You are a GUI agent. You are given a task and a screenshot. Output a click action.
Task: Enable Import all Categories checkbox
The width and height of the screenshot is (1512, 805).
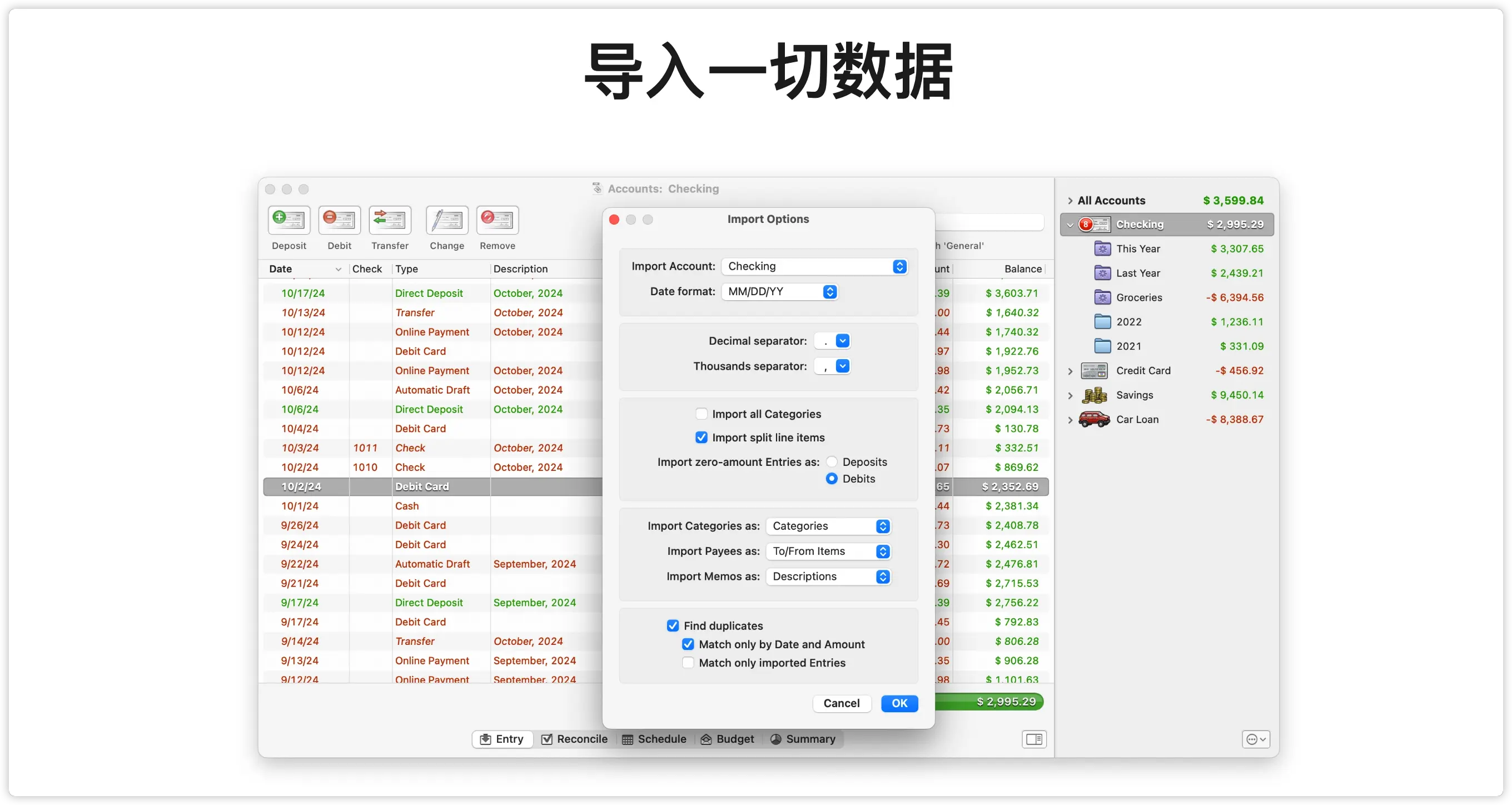click(x=702, y=414)
